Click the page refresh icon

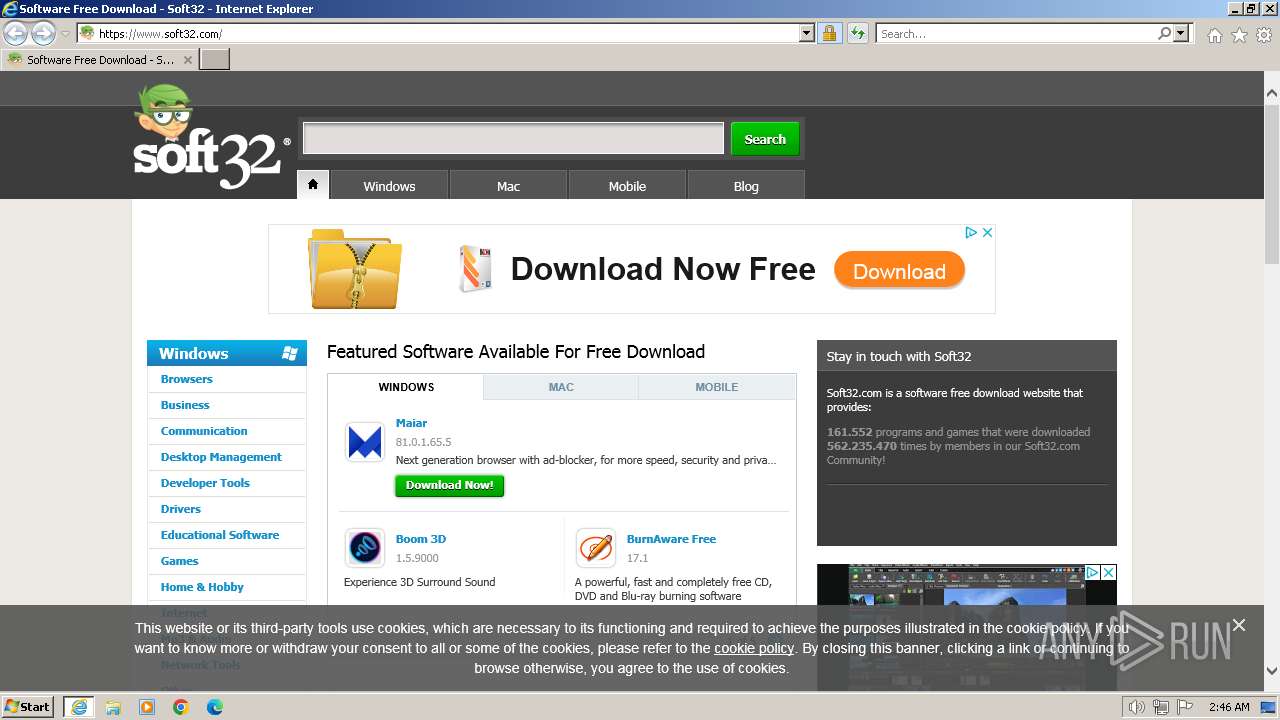857,33
